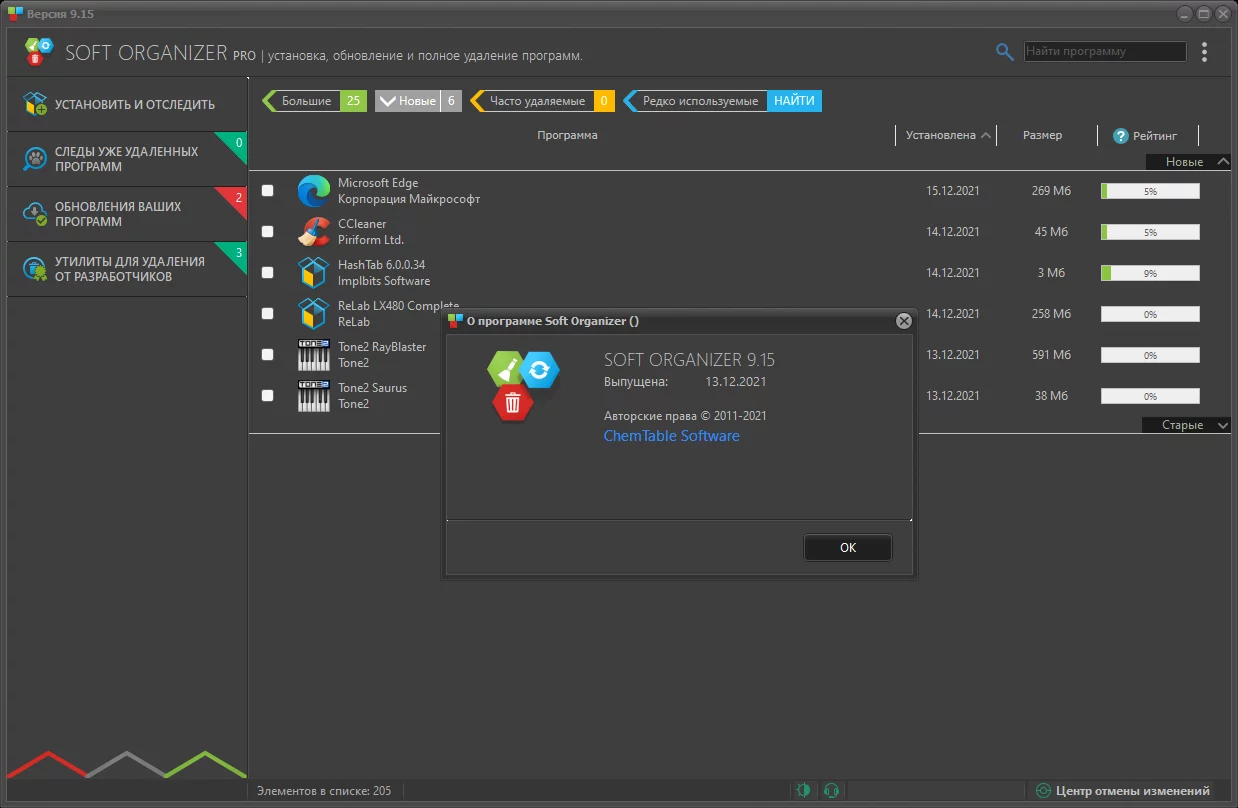Expand the Старые group header
Viewport: 1238px width, 808px height.
tap(1187, 425)
